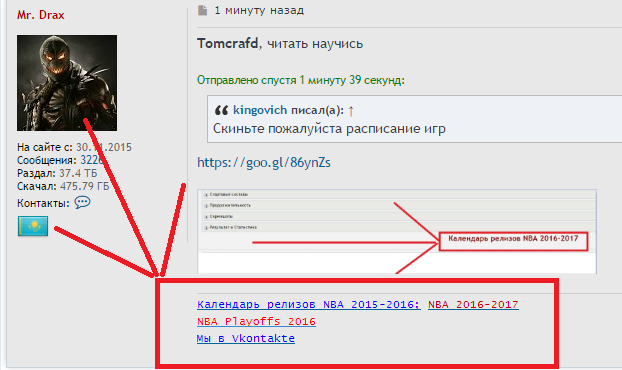The image size is (622, 370).
Task: Click the Tomcrafd username mention
Action: [228, 43]
